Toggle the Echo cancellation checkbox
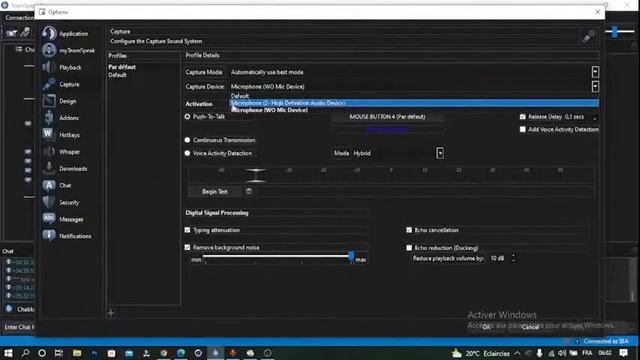Viewport: 640px width, 360px height. (409, 230)
